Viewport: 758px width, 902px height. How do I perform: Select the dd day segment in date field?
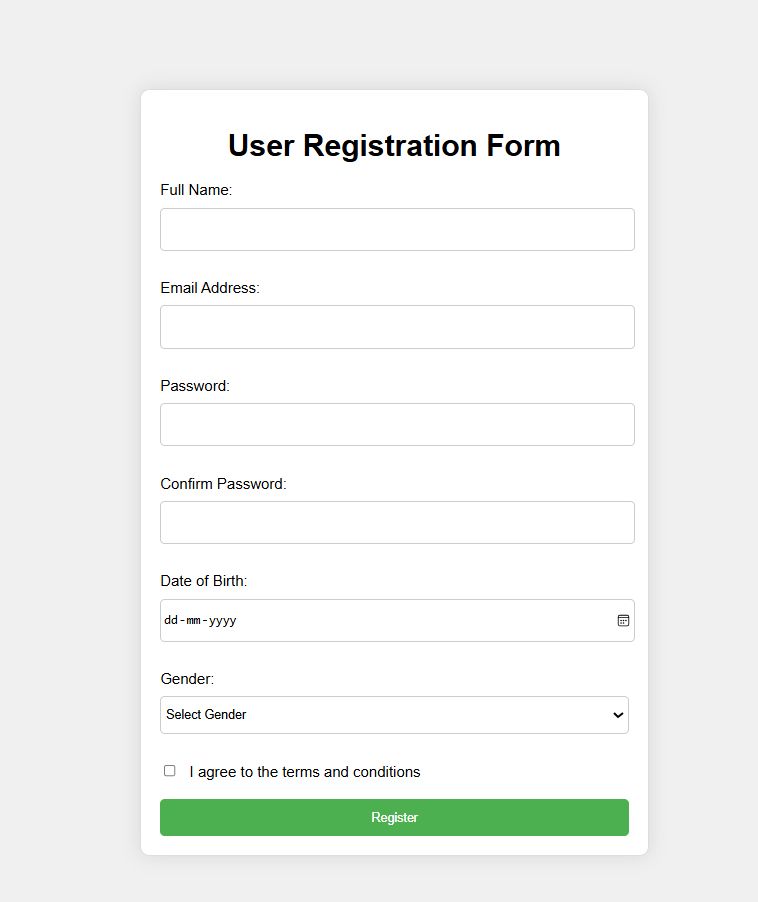coord(171,620)
